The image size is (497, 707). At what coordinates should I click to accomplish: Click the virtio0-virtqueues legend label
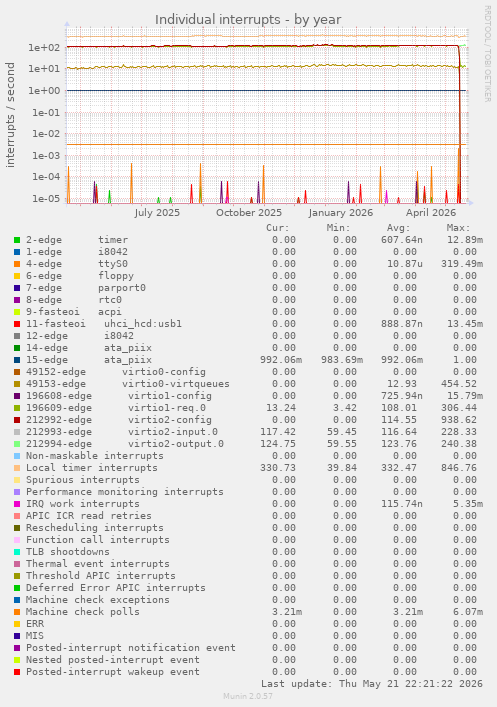(x=175, y=384)
